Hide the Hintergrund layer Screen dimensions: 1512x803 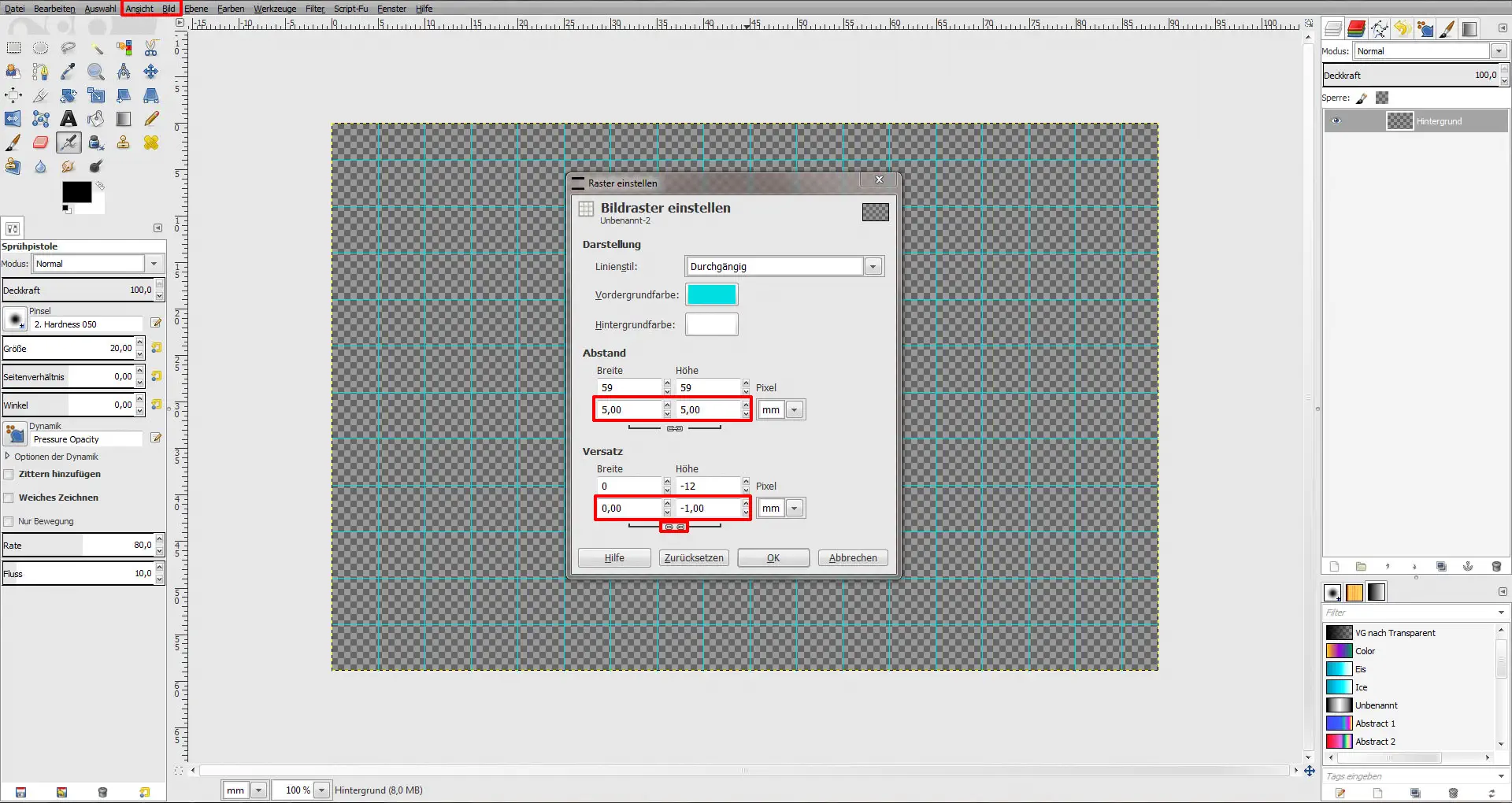pos(1336,120)
